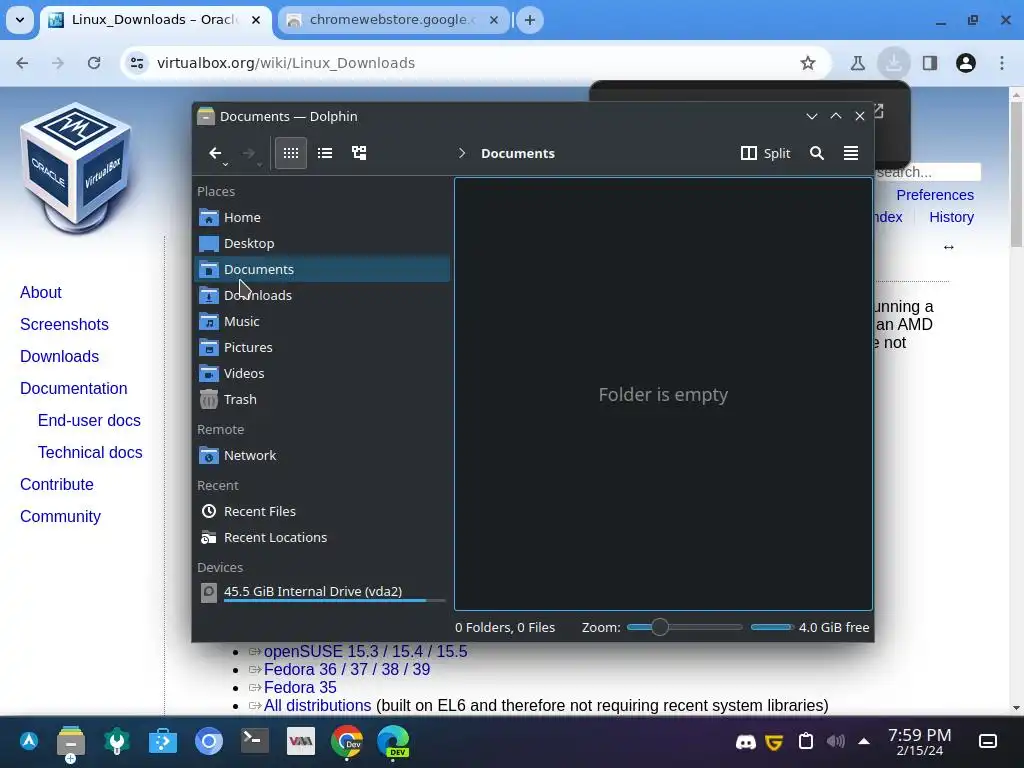Click volume icon in system tray

click(x=835, y=741)
